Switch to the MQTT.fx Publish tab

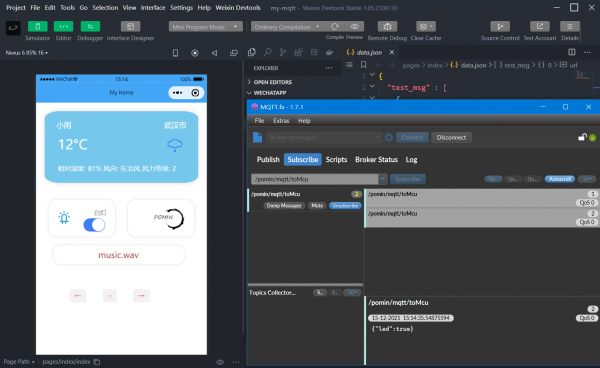268,160
